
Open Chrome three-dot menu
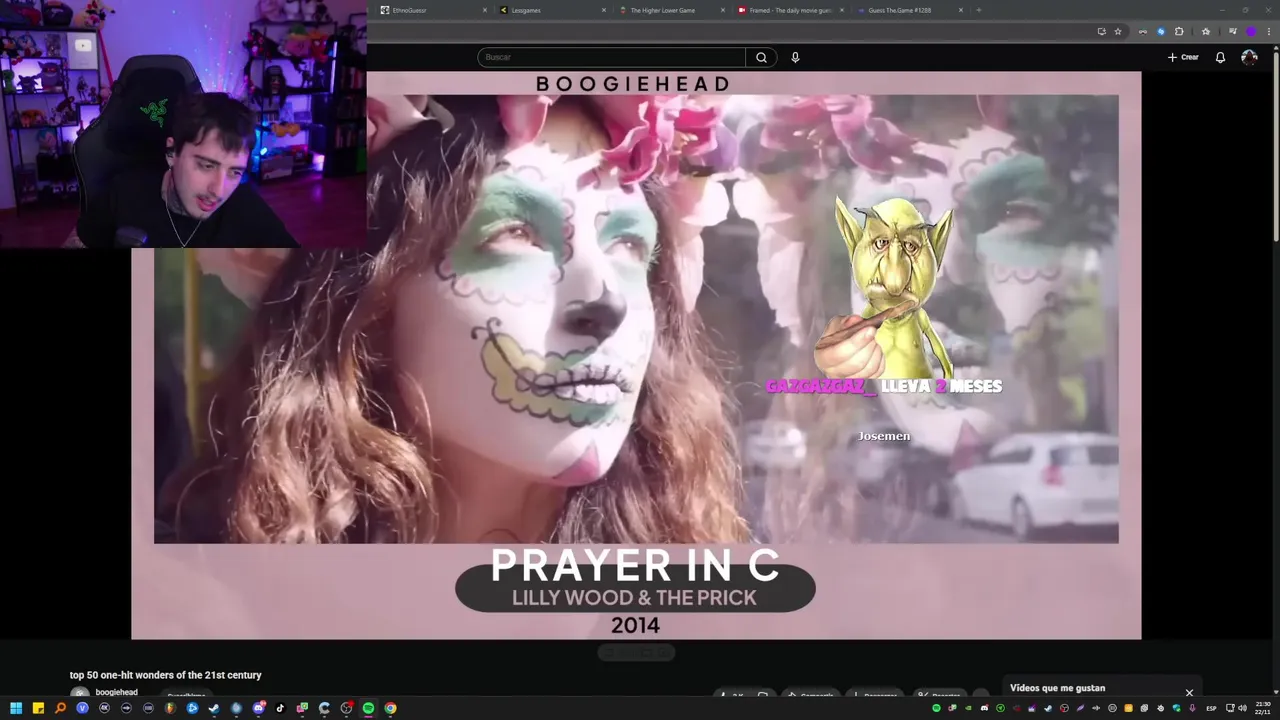(x=1269, y=31)
